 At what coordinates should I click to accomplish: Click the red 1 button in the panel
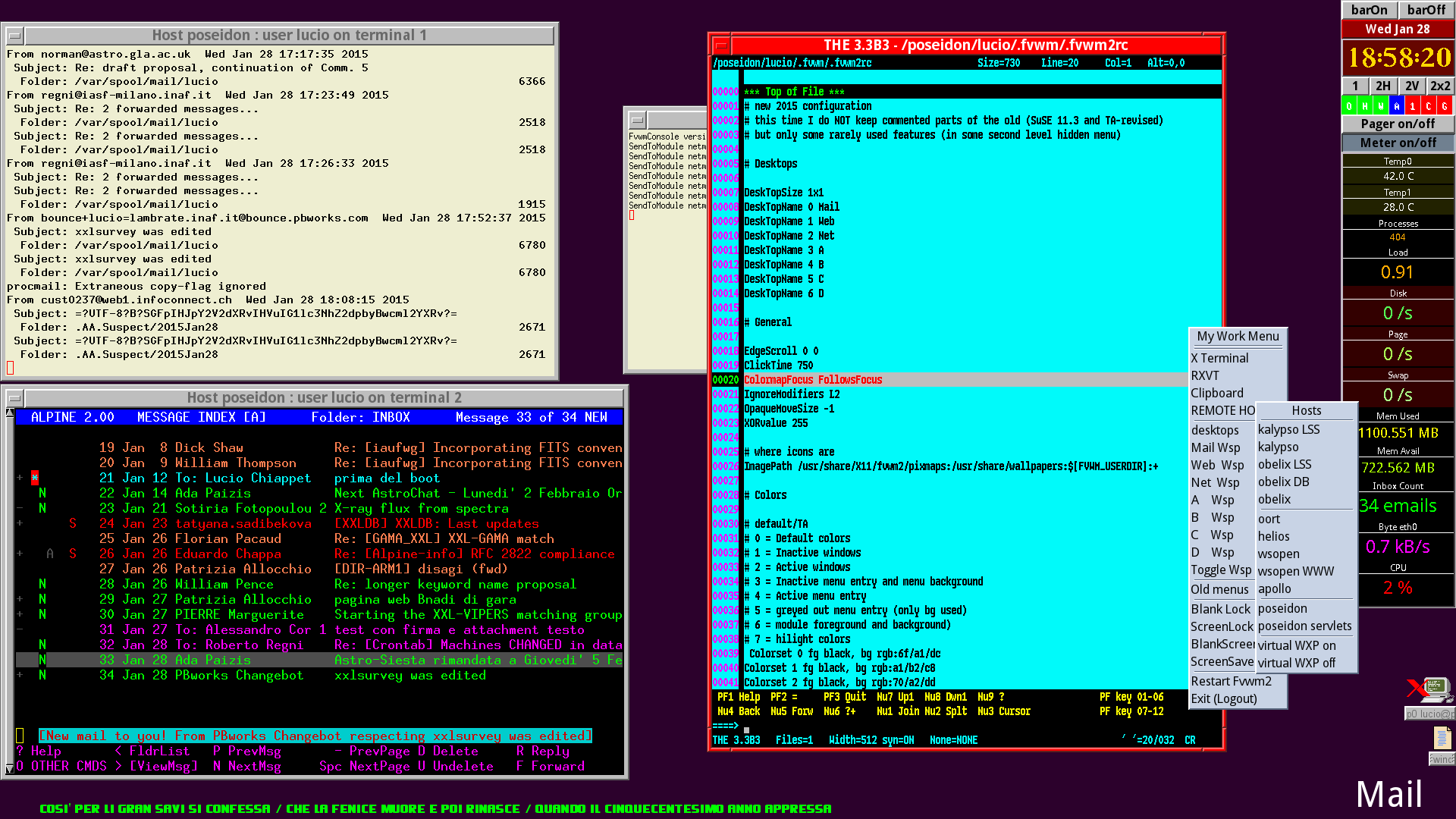[x=1413, y=107]
